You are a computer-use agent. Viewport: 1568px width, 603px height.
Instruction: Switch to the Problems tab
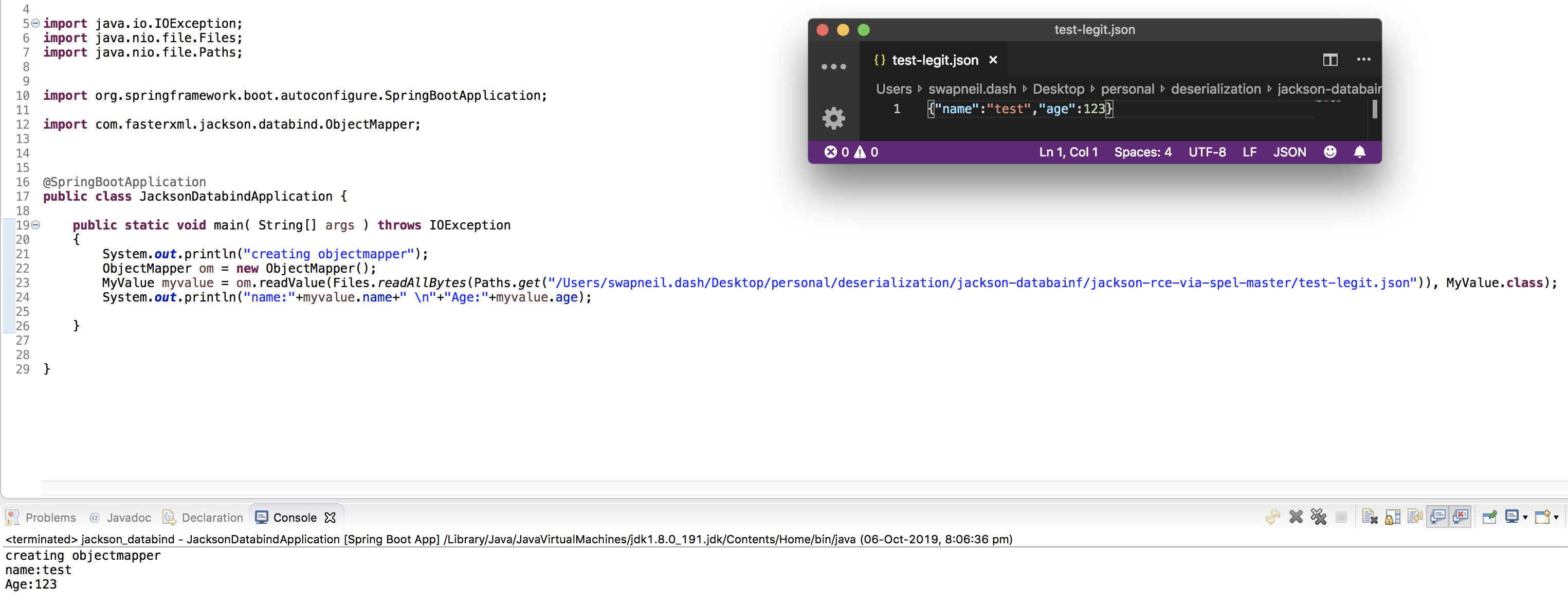(50, 517)
